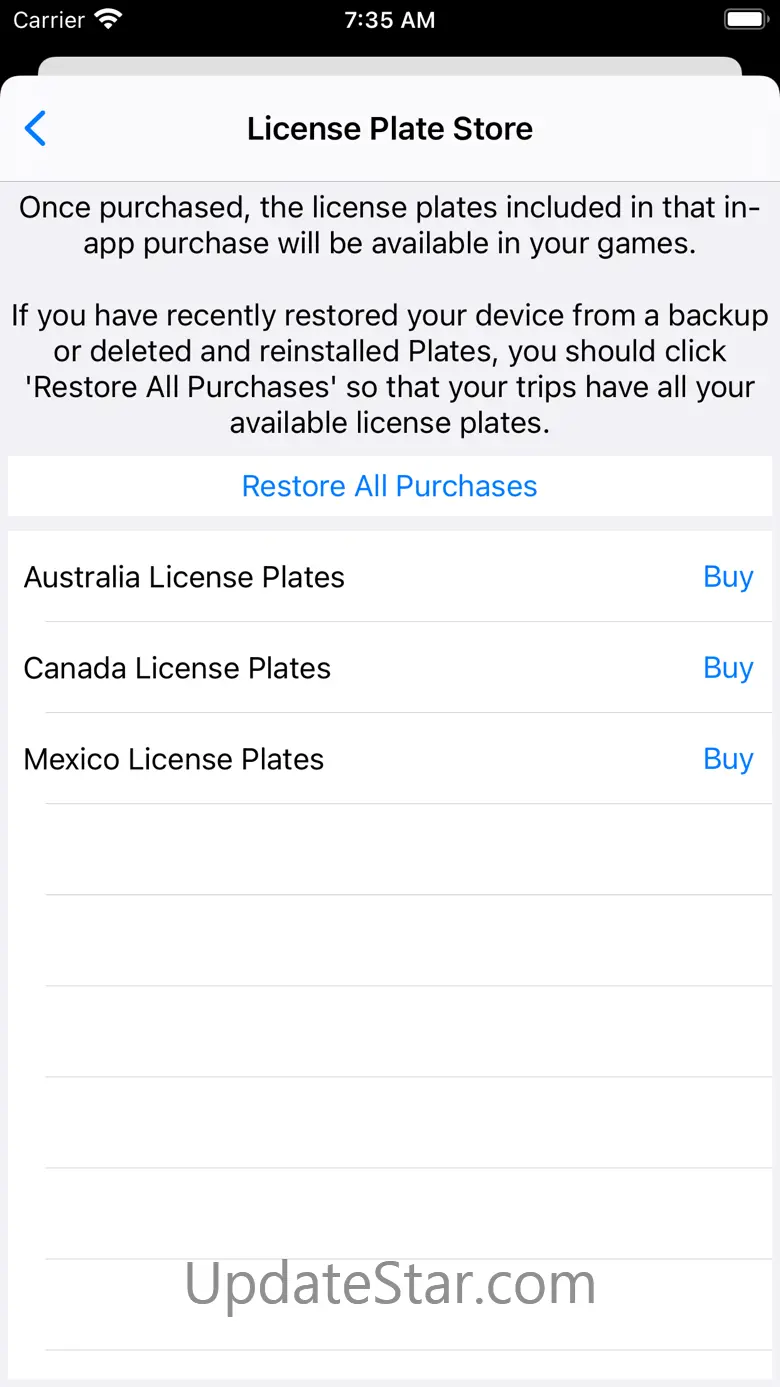Tap the Wi-Fi signal status icon

point(106,20)
